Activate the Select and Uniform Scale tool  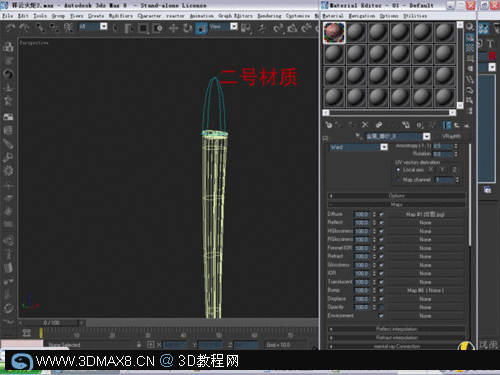coord(201,28)
